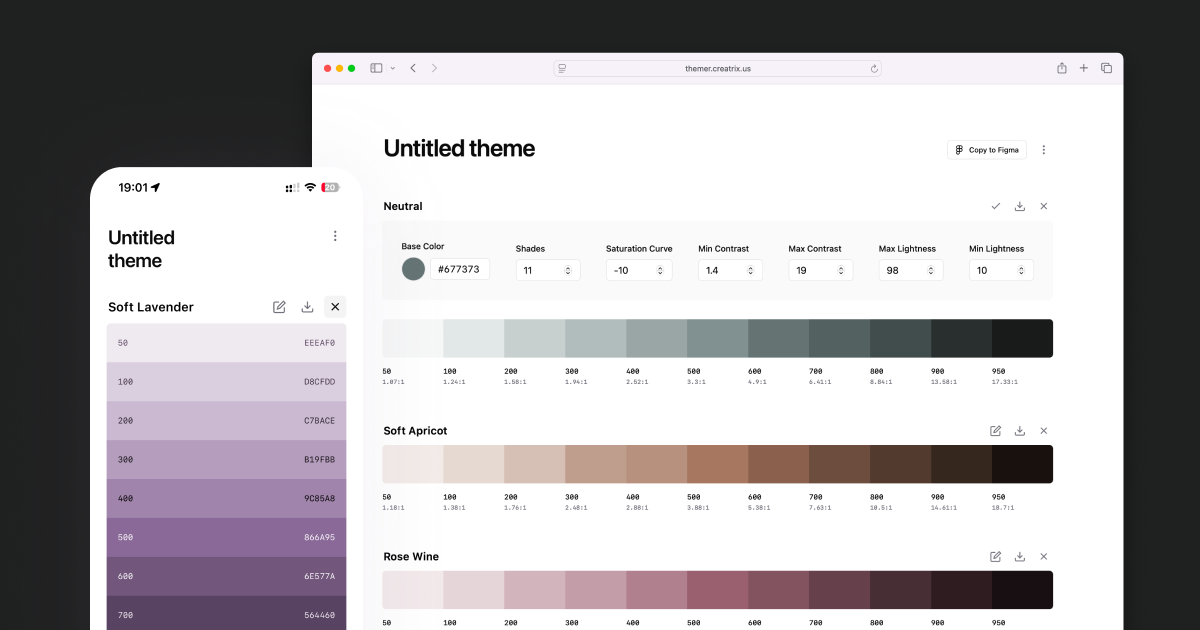Go back with the browser back arrow
1200x630 pixels.
click(413, 68)
